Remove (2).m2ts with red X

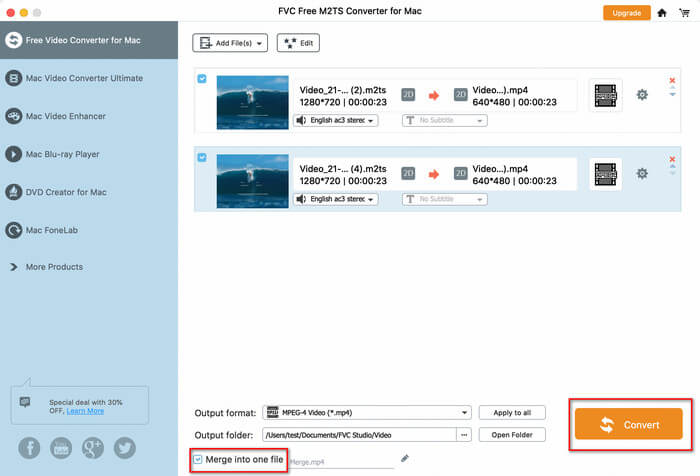pyautogui.click(x=672, y=80)
